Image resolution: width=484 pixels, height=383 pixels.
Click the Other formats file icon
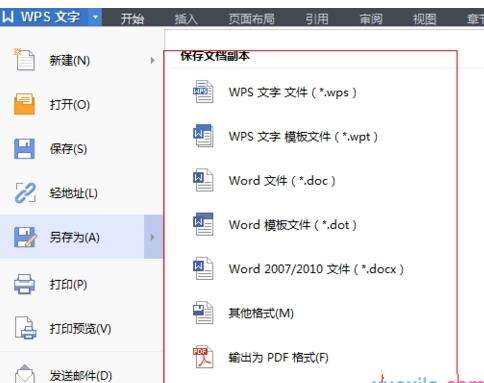(x=203, y=313)
